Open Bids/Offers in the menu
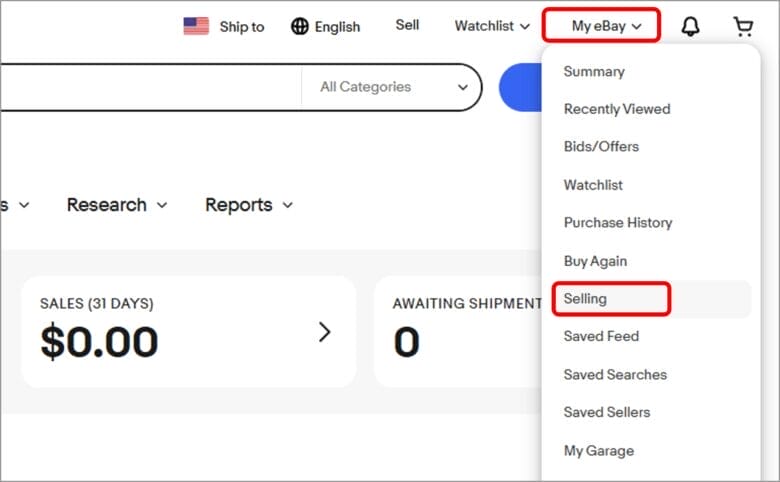This screenshot has height=482, width=780. [601, 146]
